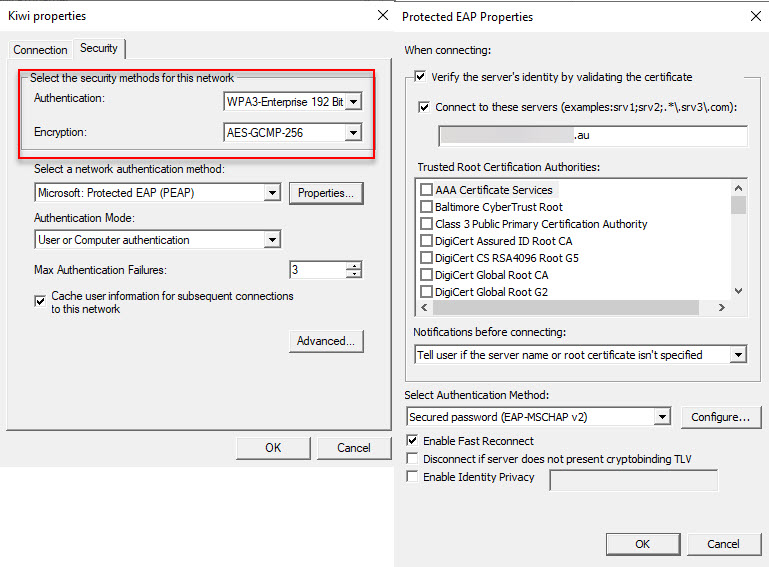769x567 pixels.
Task: Select the Security tab
Action: coord(99,48)
